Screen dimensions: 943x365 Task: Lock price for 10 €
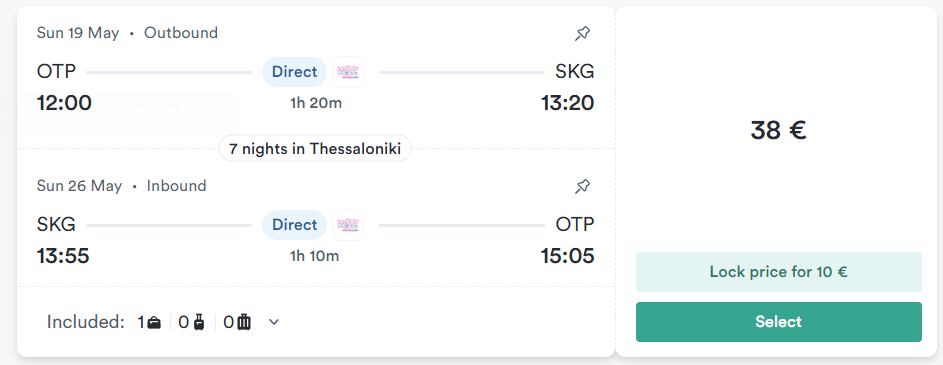[779, 272]
